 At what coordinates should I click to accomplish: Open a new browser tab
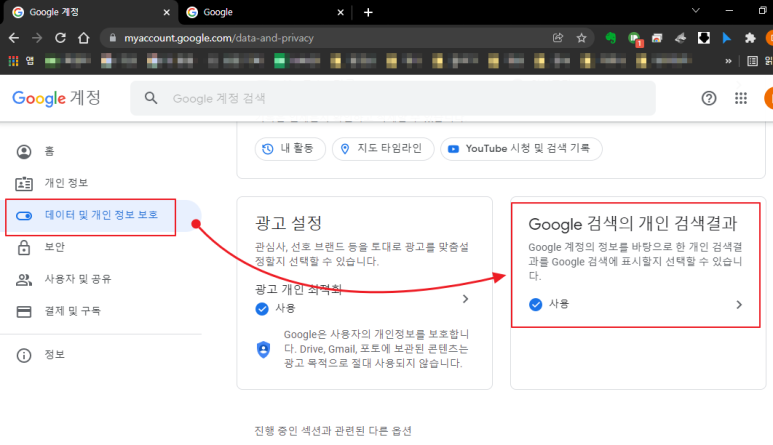pos(368,12)
